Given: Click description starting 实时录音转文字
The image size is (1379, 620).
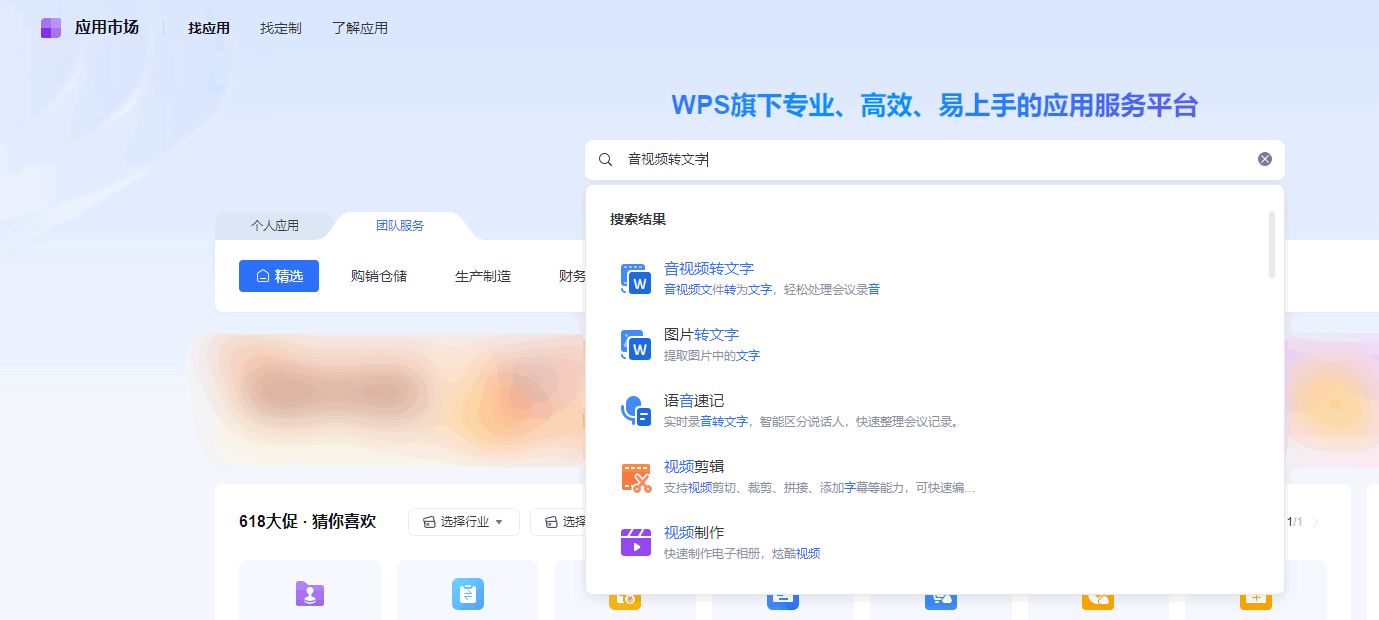Looking at the screenshot, I should (813, 422).
